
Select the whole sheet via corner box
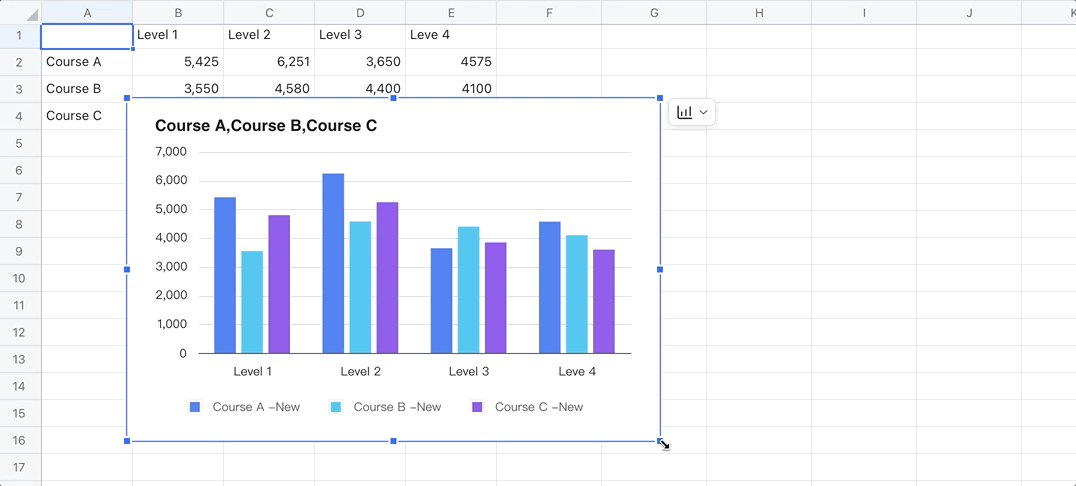(20, 12)
